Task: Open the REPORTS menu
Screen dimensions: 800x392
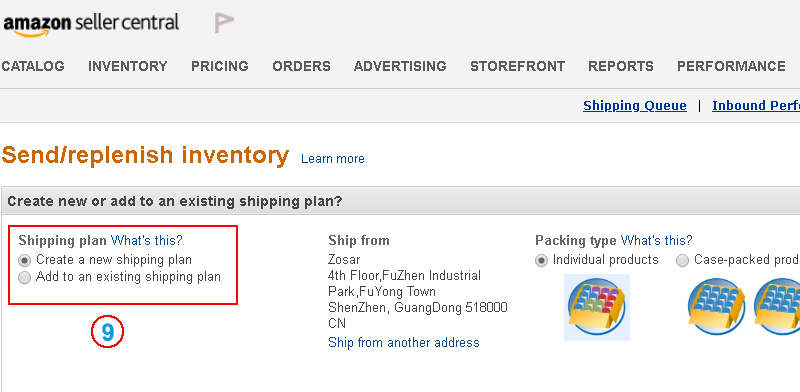Action: pyautogui.click(x=621, y=66)
